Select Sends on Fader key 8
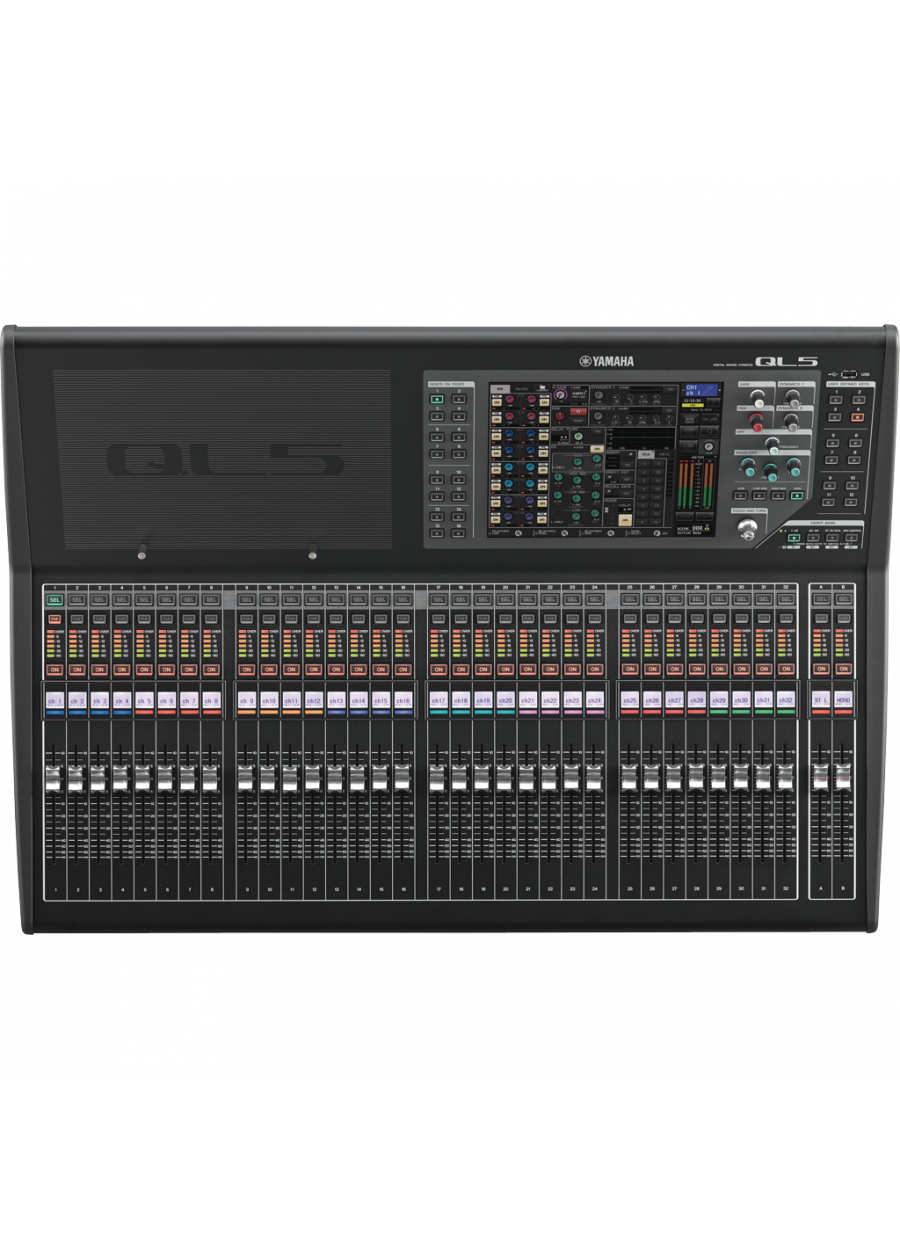 coord(459,455)
